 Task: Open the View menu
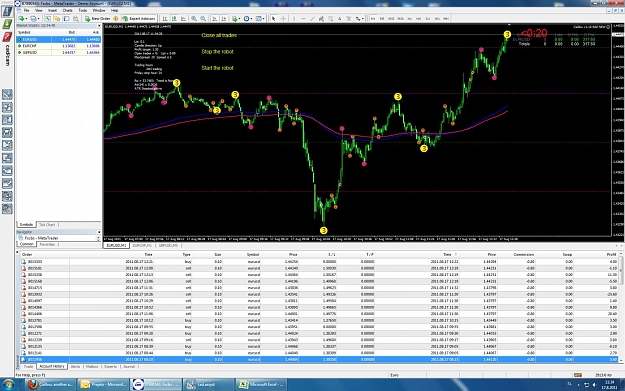point(39,10)
